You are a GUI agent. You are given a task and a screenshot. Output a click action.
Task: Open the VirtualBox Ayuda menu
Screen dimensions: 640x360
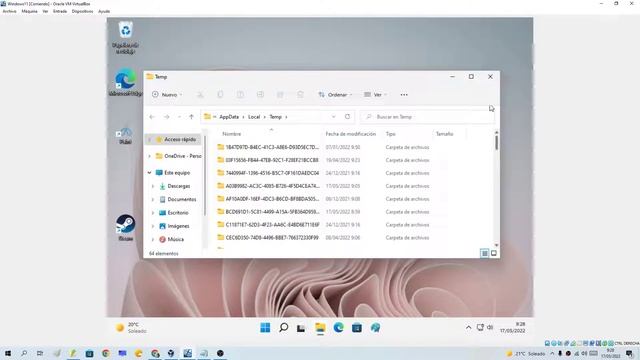104,11
